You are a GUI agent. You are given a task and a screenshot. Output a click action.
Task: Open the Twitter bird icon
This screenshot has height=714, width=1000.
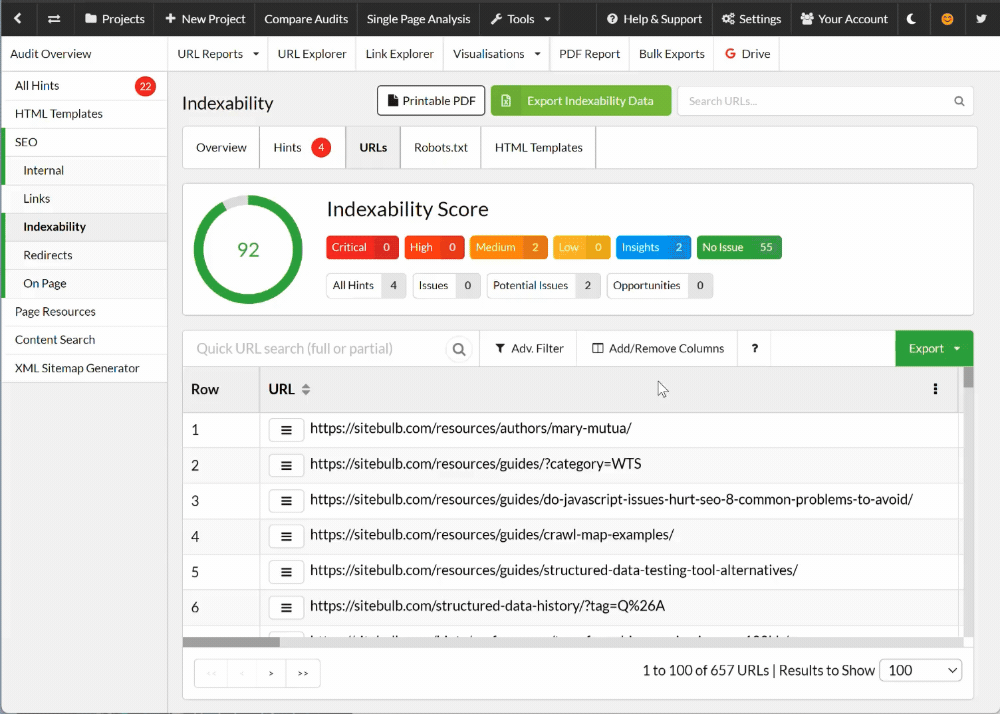pyautogui.click(x=982, y=18)
